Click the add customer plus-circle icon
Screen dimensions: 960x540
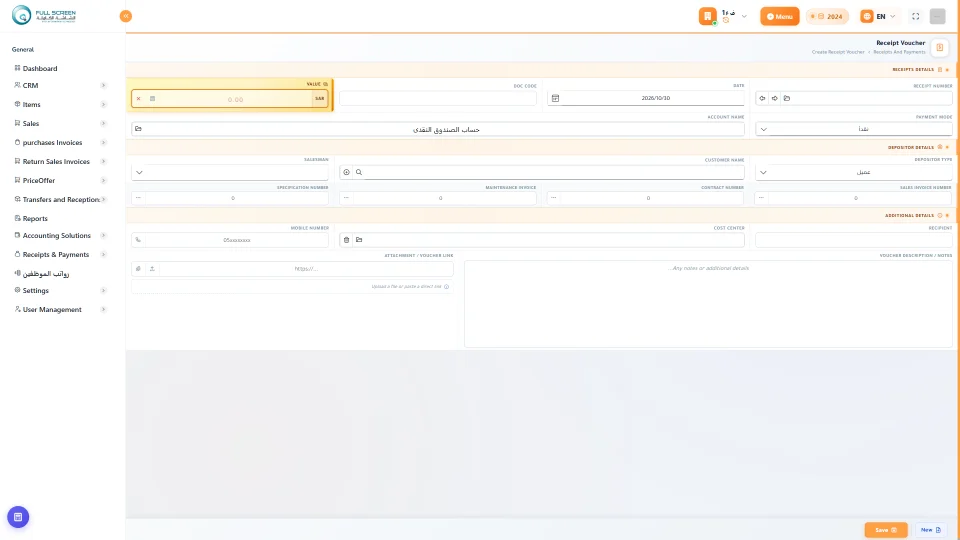point(347,172)
